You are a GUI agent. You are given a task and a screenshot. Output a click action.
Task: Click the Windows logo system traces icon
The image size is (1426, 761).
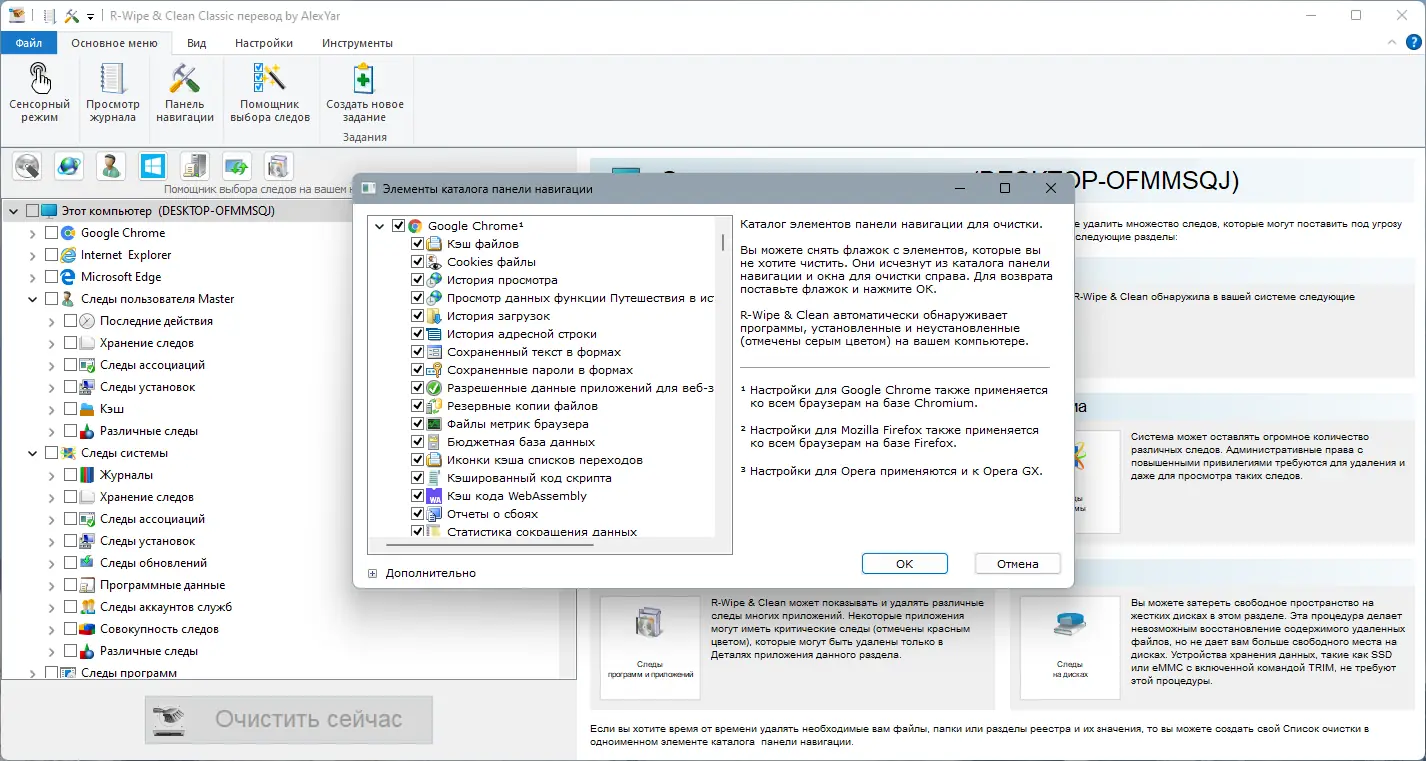[153, 166]
